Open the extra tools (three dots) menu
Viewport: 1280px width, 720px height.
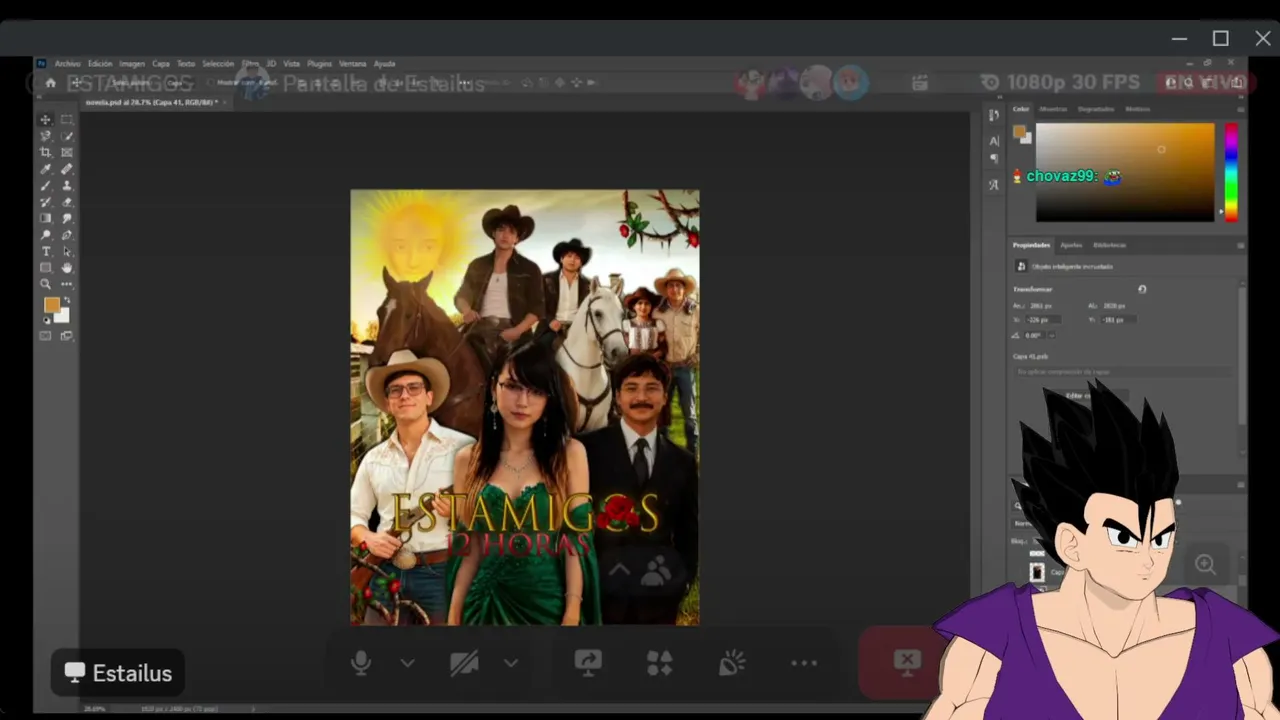click(x=67, y=284)
